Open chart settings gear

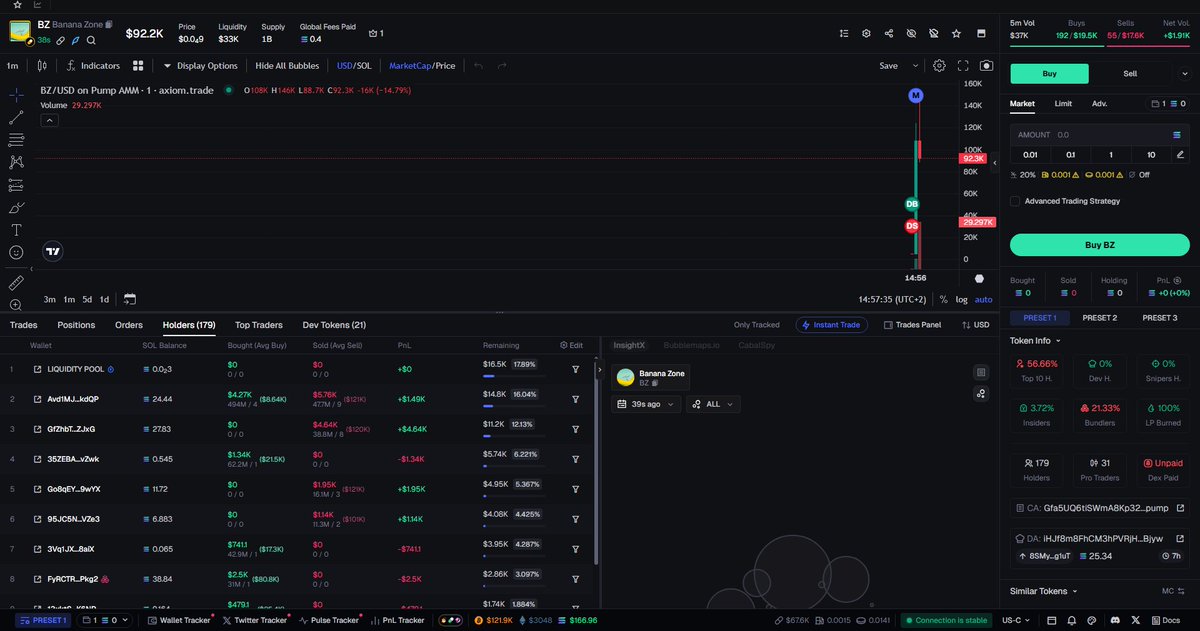coord(940,66)
